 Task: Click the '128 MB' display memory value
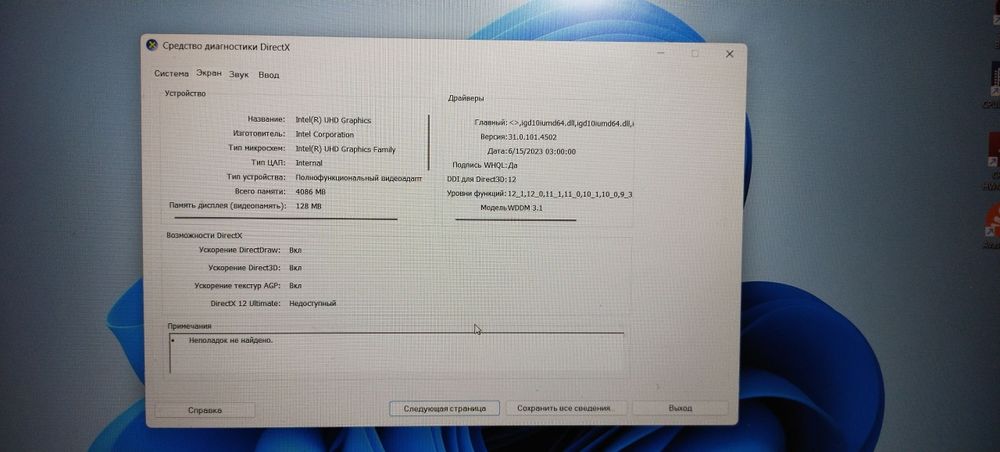pyautogui.click(x=309, y=207)
